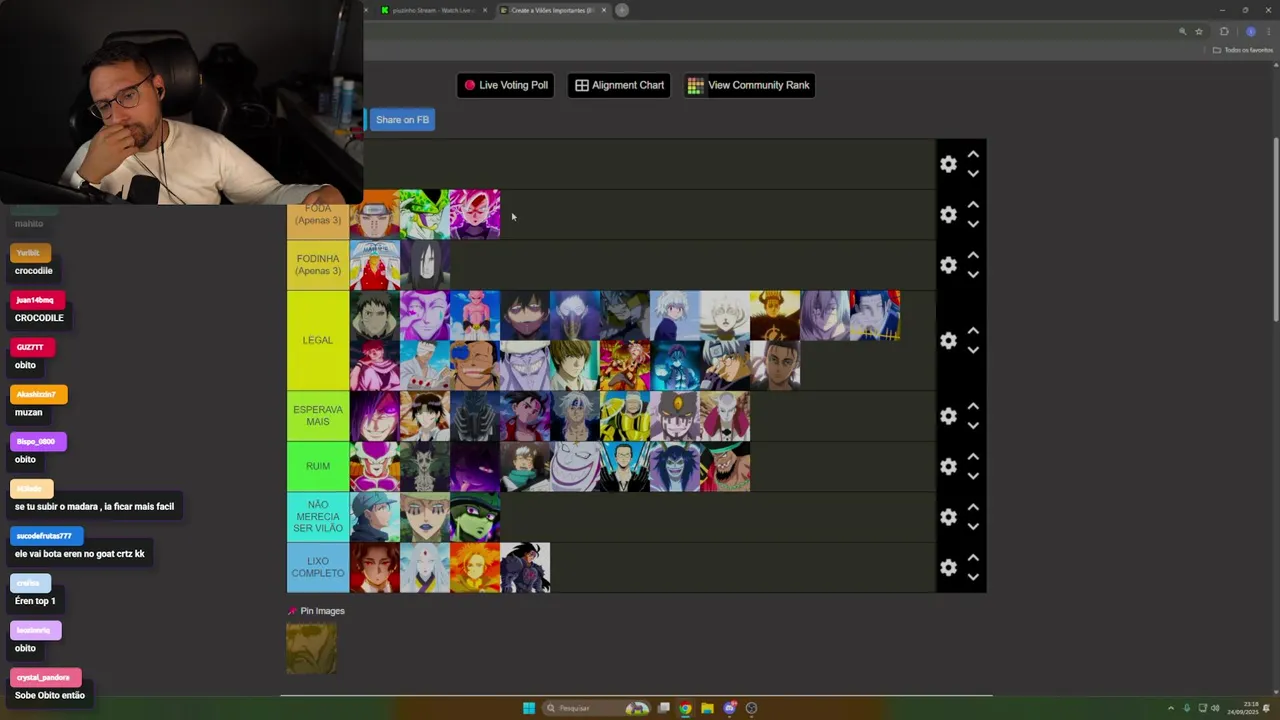Click the ESPERAVA MAIS tier label
The height and width of the screenshot is (720, 1280).
click(x=318, y=416)
